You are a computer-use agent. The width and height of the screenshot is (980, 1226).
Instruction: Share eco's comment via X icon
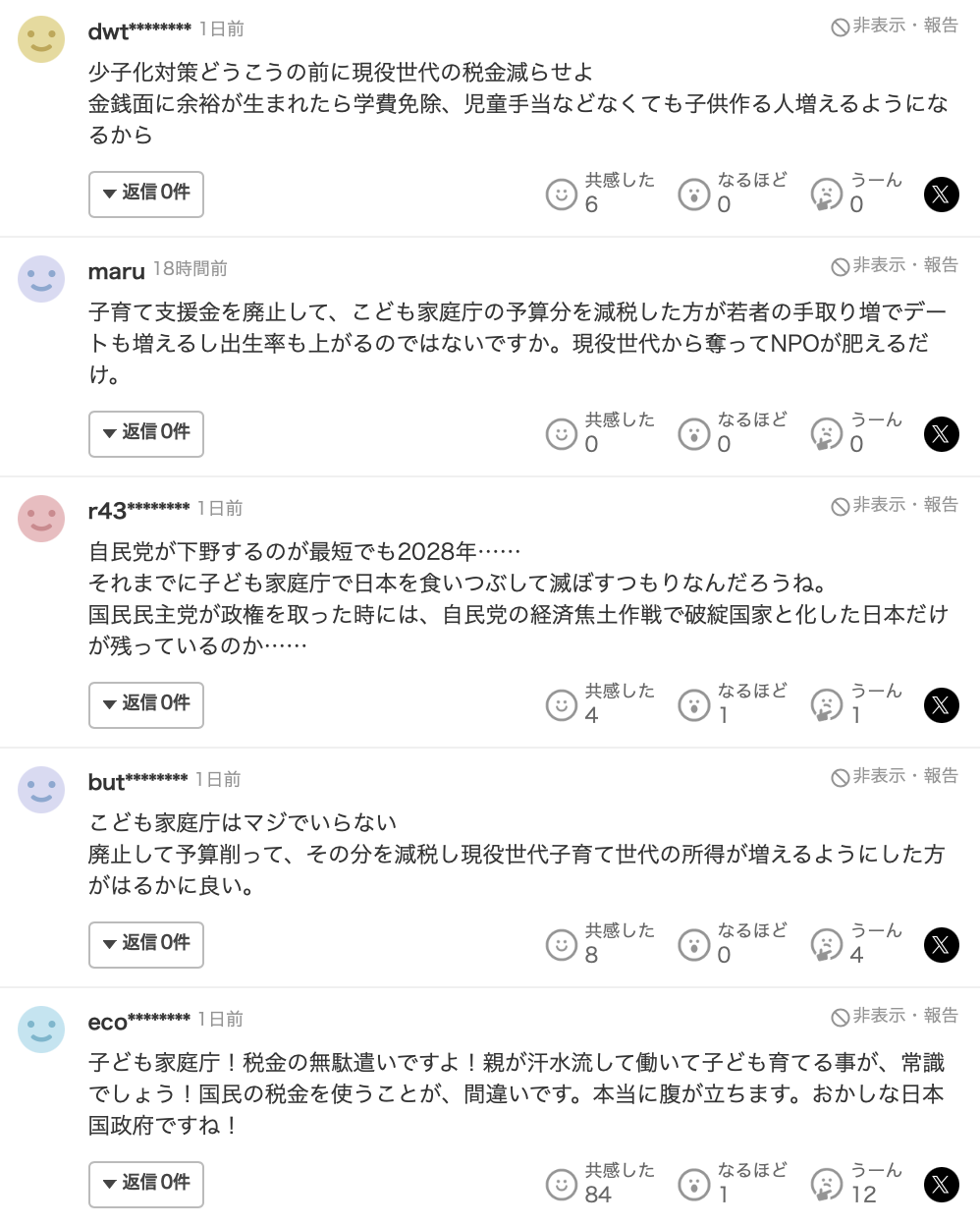941,1185
